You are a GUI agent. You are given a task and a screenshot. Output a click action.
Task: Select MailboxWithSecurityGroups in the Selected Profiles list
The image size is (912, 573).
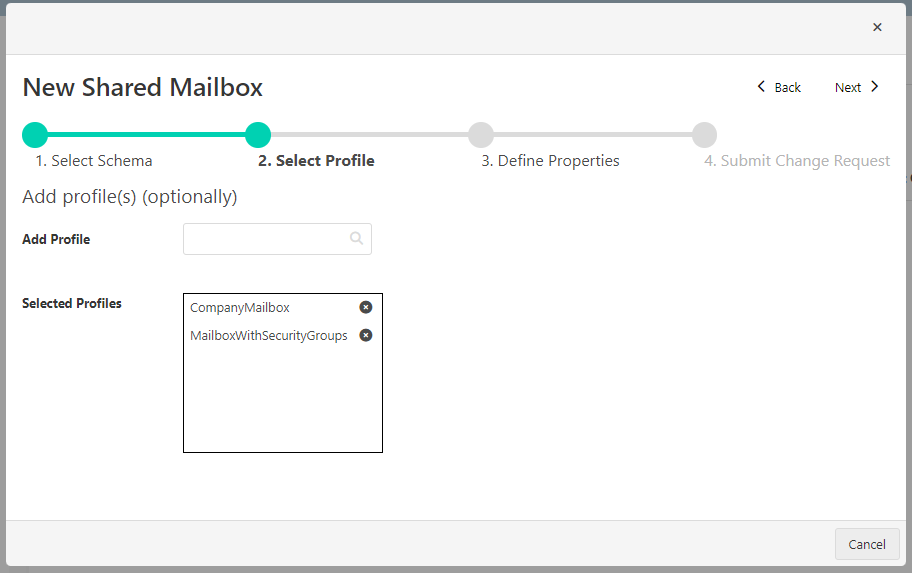[268, 336]
